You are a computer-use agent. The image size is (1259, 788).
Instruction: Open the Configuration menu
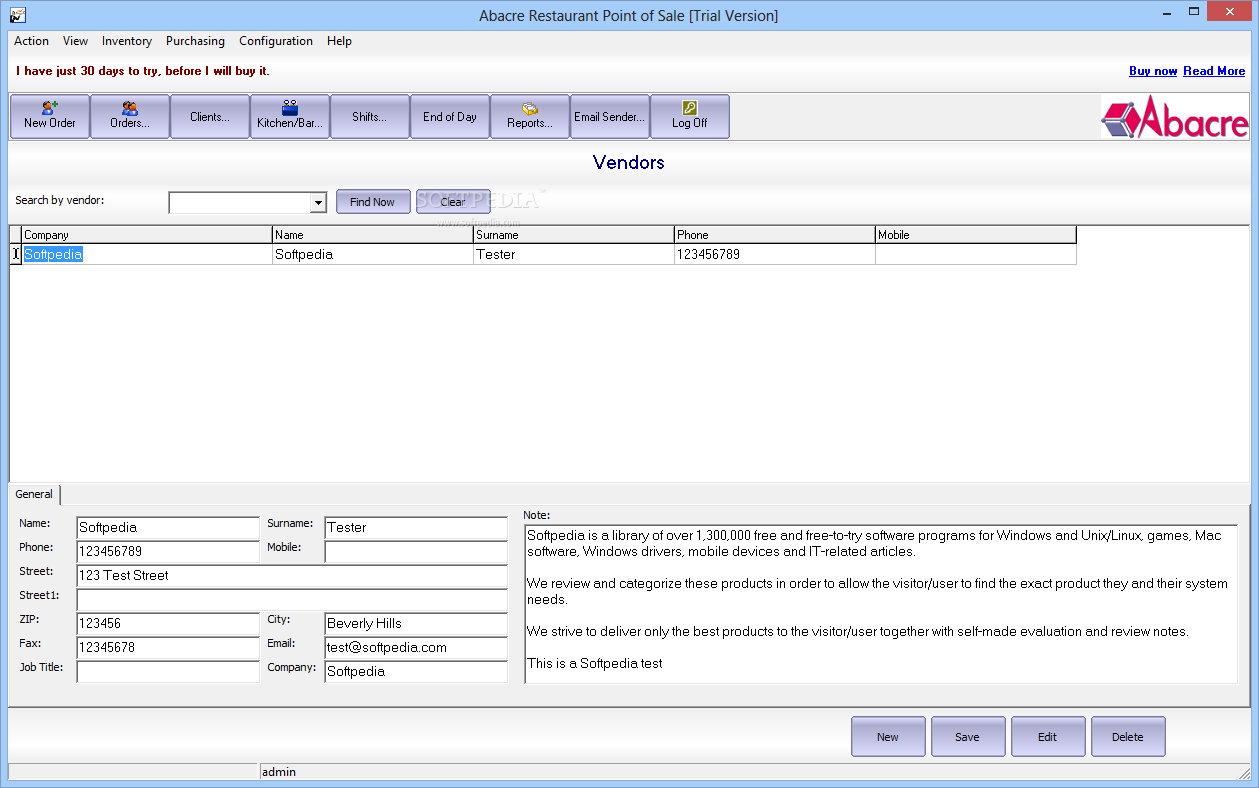(276, 41)
